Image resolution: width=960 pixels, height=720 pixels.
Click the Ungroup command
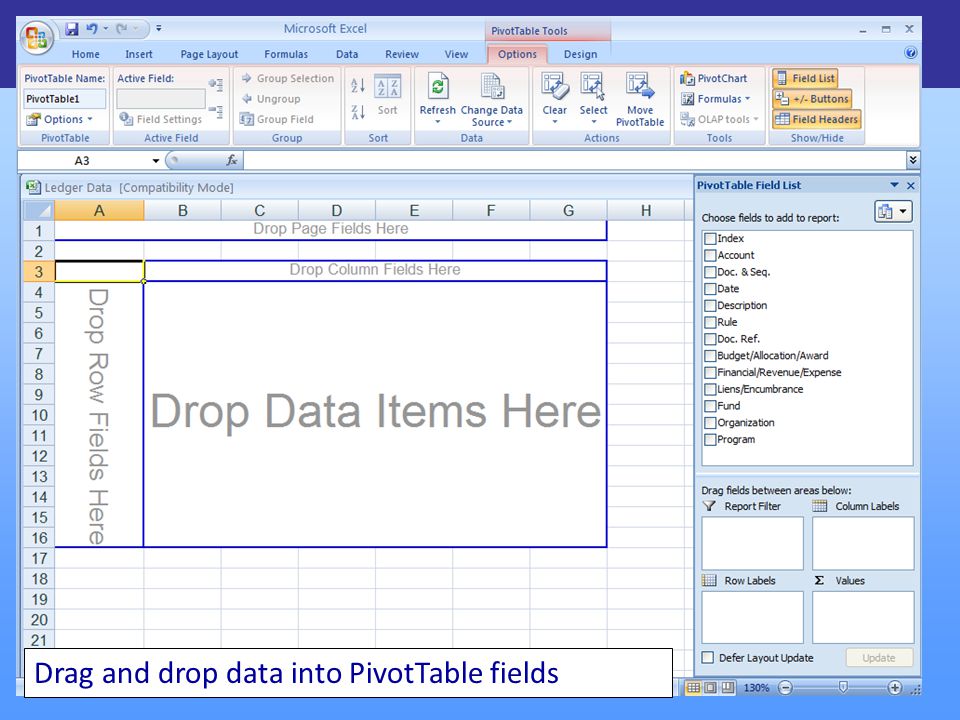tap(271, 99)
